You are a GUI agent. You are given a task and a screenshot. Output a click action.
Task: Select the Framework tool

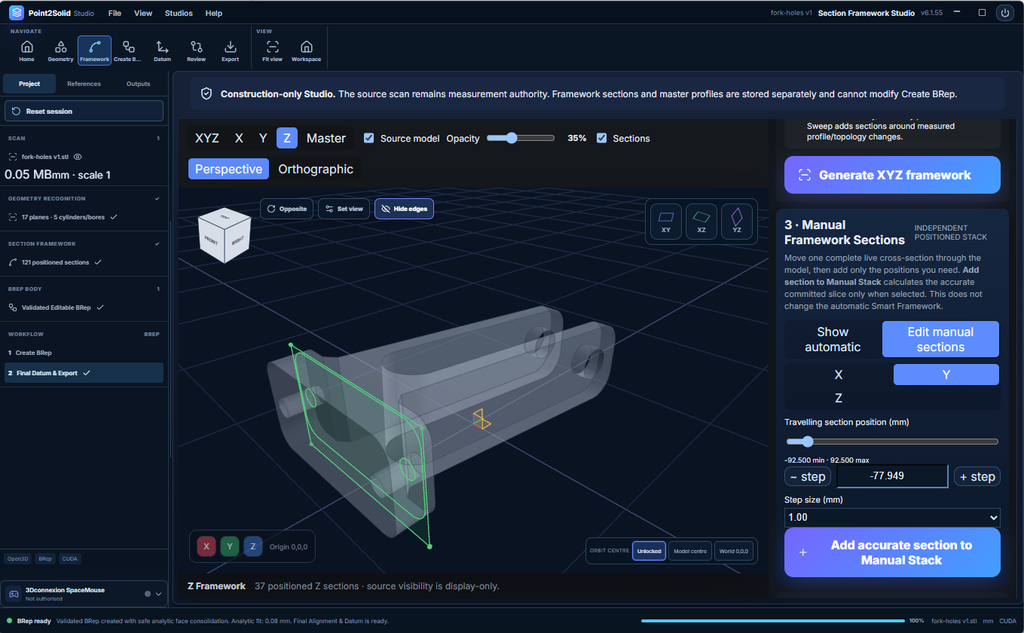click(x=95, y=50)
